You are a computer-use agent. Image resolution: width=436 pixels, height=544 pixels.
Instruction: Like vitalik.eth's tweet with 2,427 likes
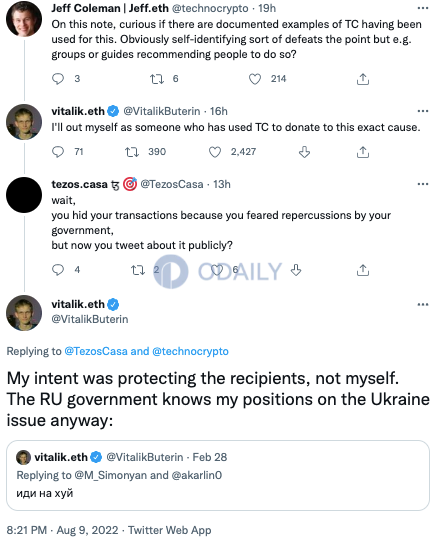[215, 152]
